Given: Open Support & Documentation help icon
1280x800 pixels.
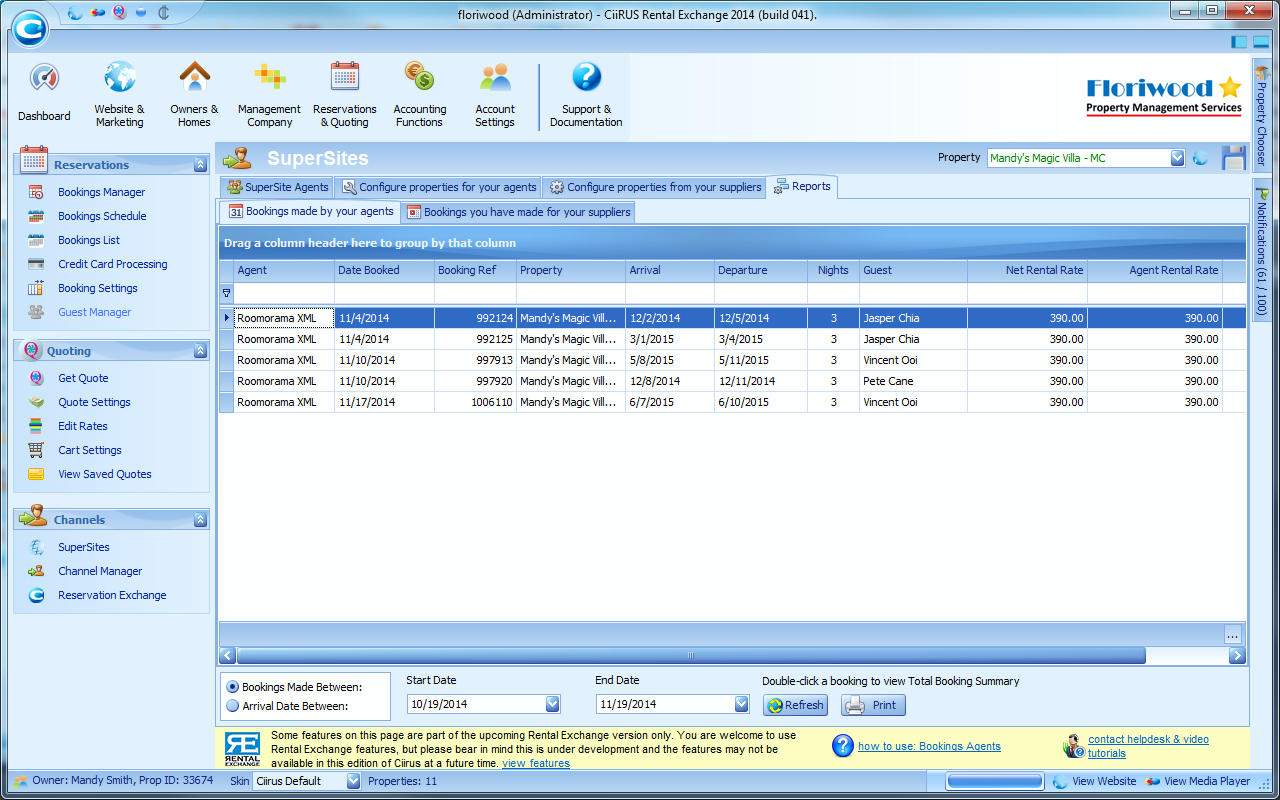Looking at the screenshot, I should point(586,77).
